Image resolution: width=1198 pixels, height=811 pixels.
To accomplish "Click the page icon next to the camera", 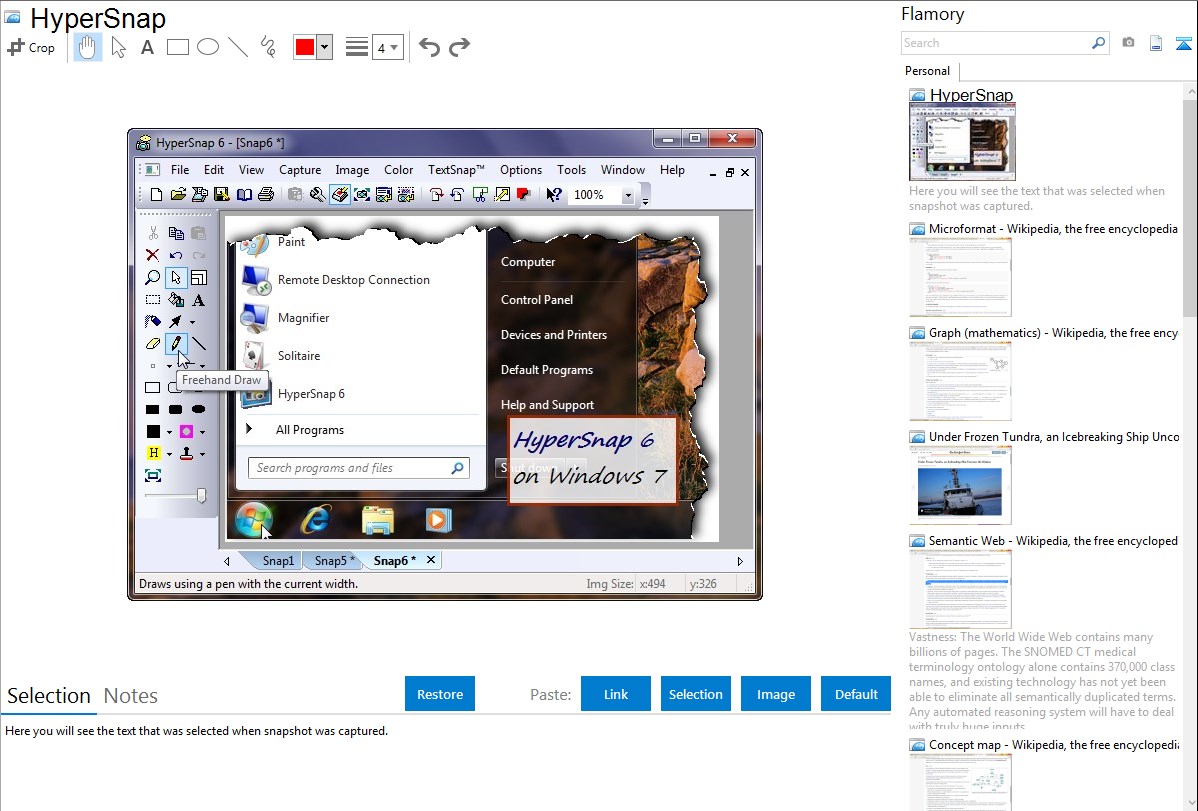I will pyautogui.click(x=1156, y=43).
